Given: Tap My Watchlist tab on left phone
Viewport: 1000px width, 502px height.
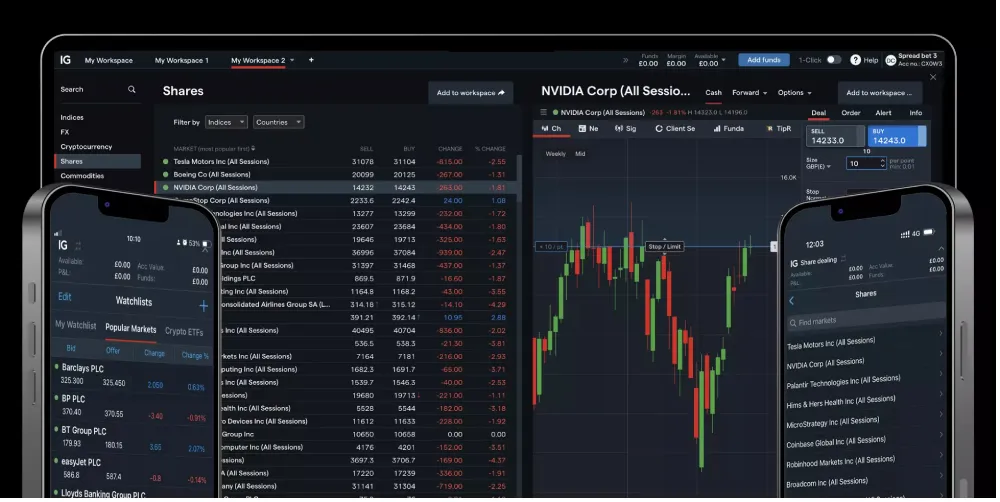Looking at the screenshot, I should tap(75, 325).
